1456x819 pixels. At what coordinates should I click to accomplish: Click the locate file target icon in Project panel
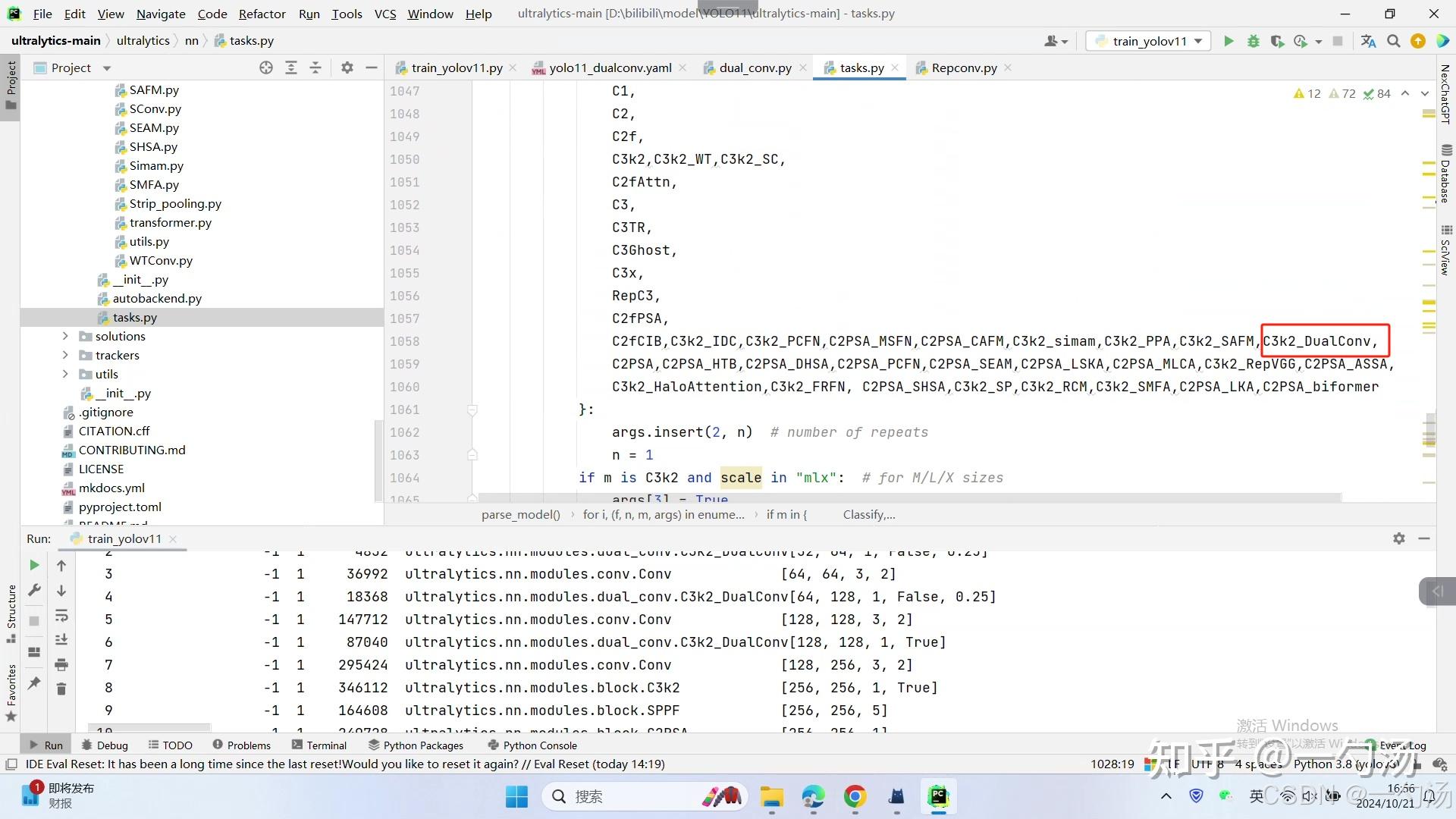pyautogui.click(x=265, y=67)
